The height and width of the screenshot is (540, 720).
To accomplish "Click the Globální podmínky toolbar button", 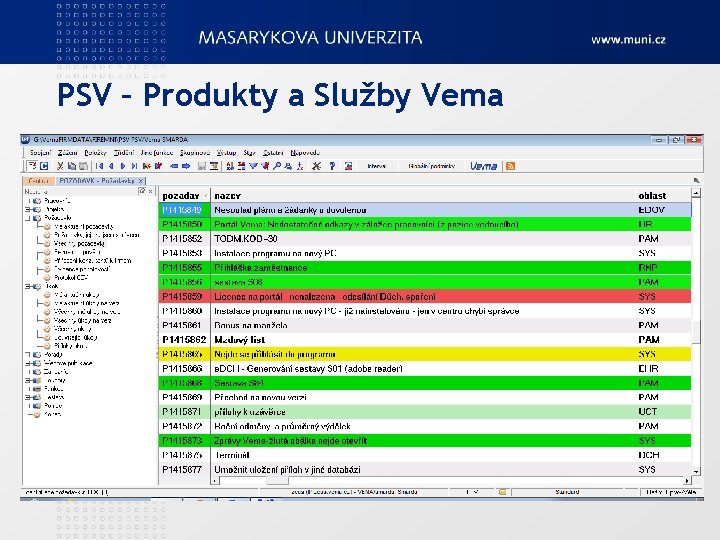I will (x=431, y=166).
